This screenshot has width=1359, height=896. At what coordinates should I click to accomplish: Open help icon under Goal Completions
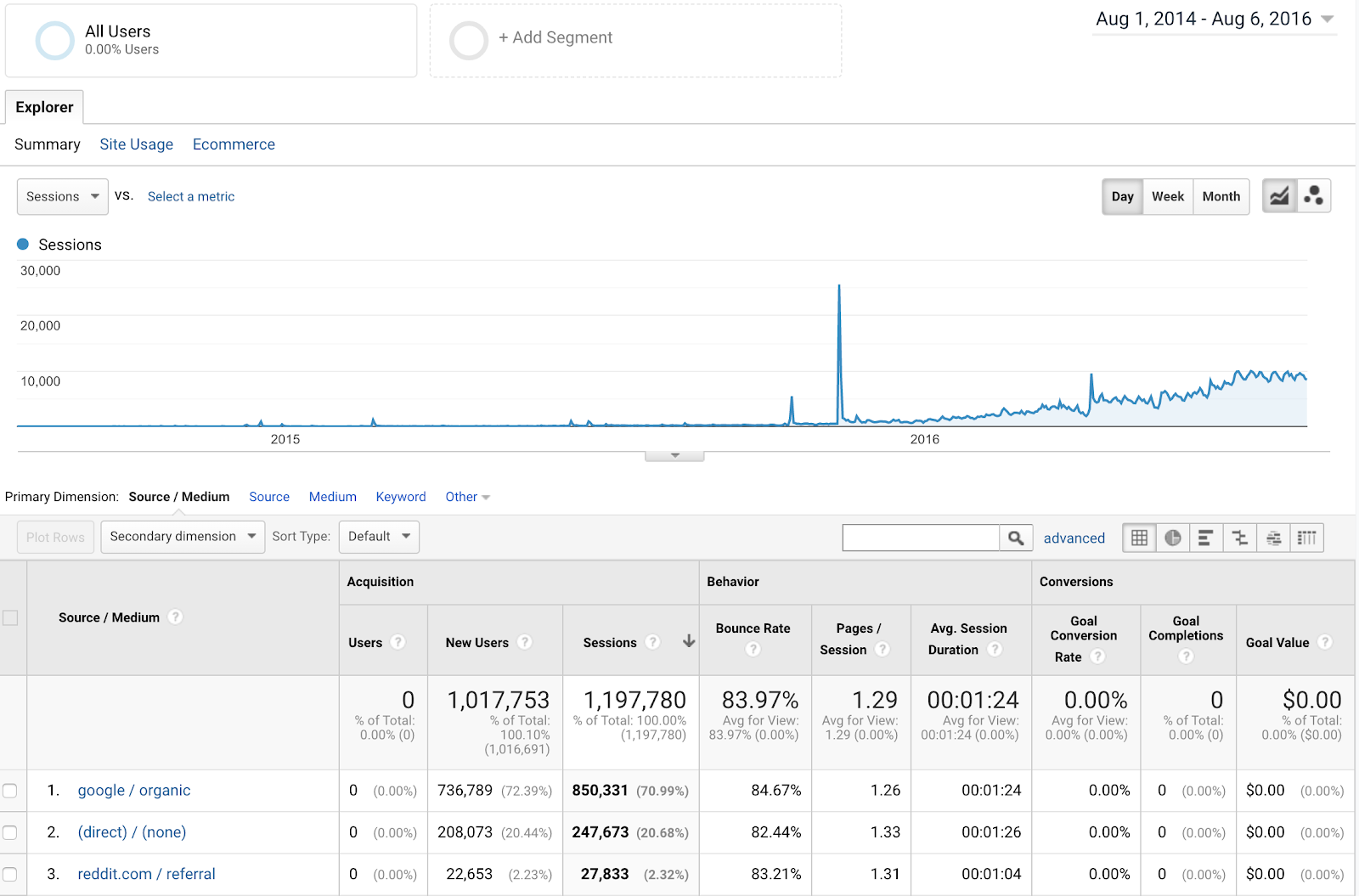1186,656
